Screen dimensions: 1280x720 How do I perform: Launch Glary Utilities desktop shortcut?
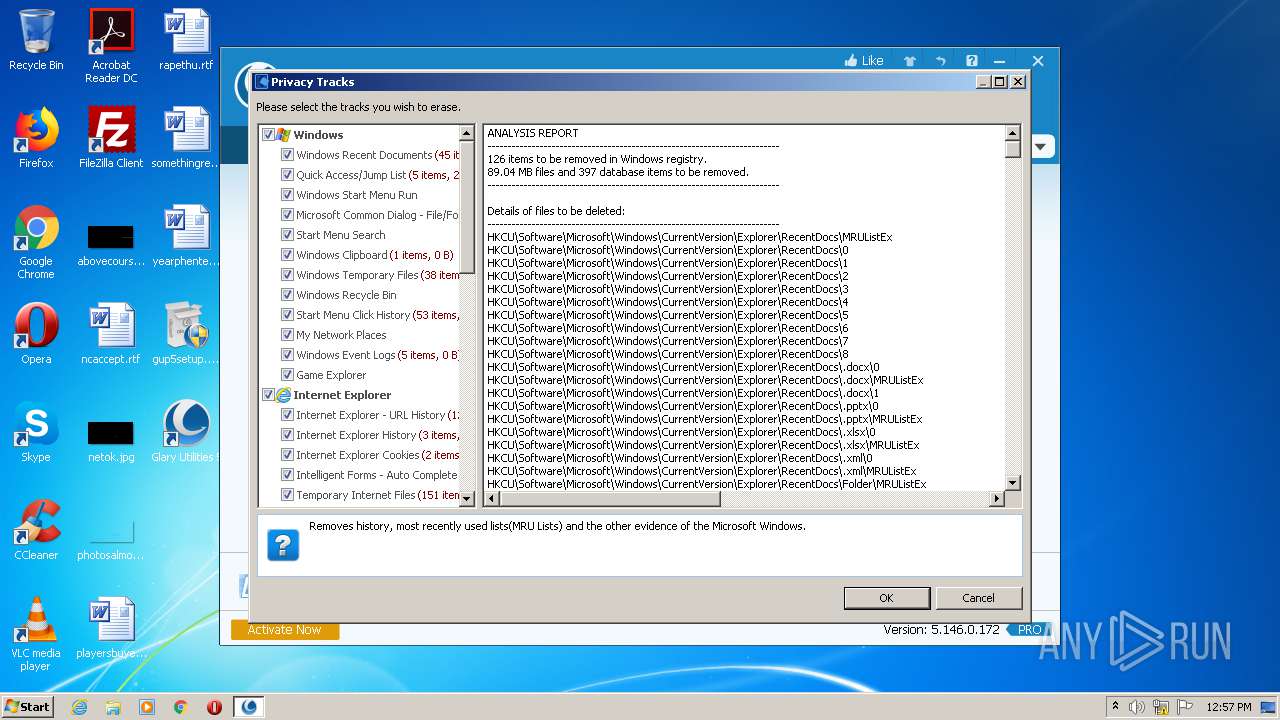[186, 432]
